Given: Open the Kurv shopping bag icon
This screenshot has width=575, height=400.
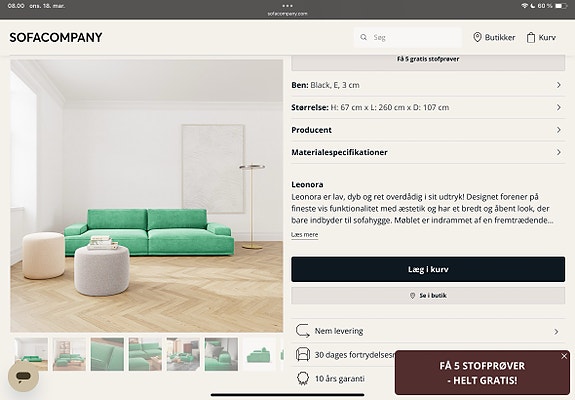Looking at the screenshot, I should click(531, 37).
